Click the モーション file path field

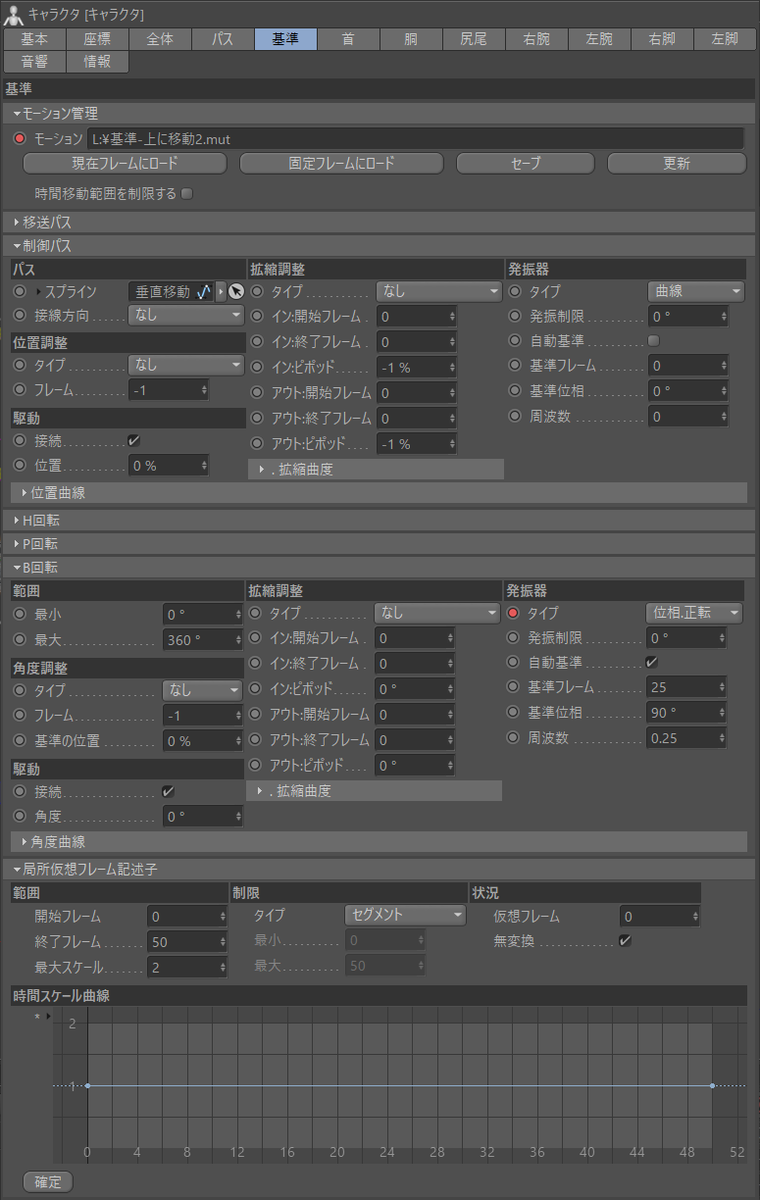point(415,139)
